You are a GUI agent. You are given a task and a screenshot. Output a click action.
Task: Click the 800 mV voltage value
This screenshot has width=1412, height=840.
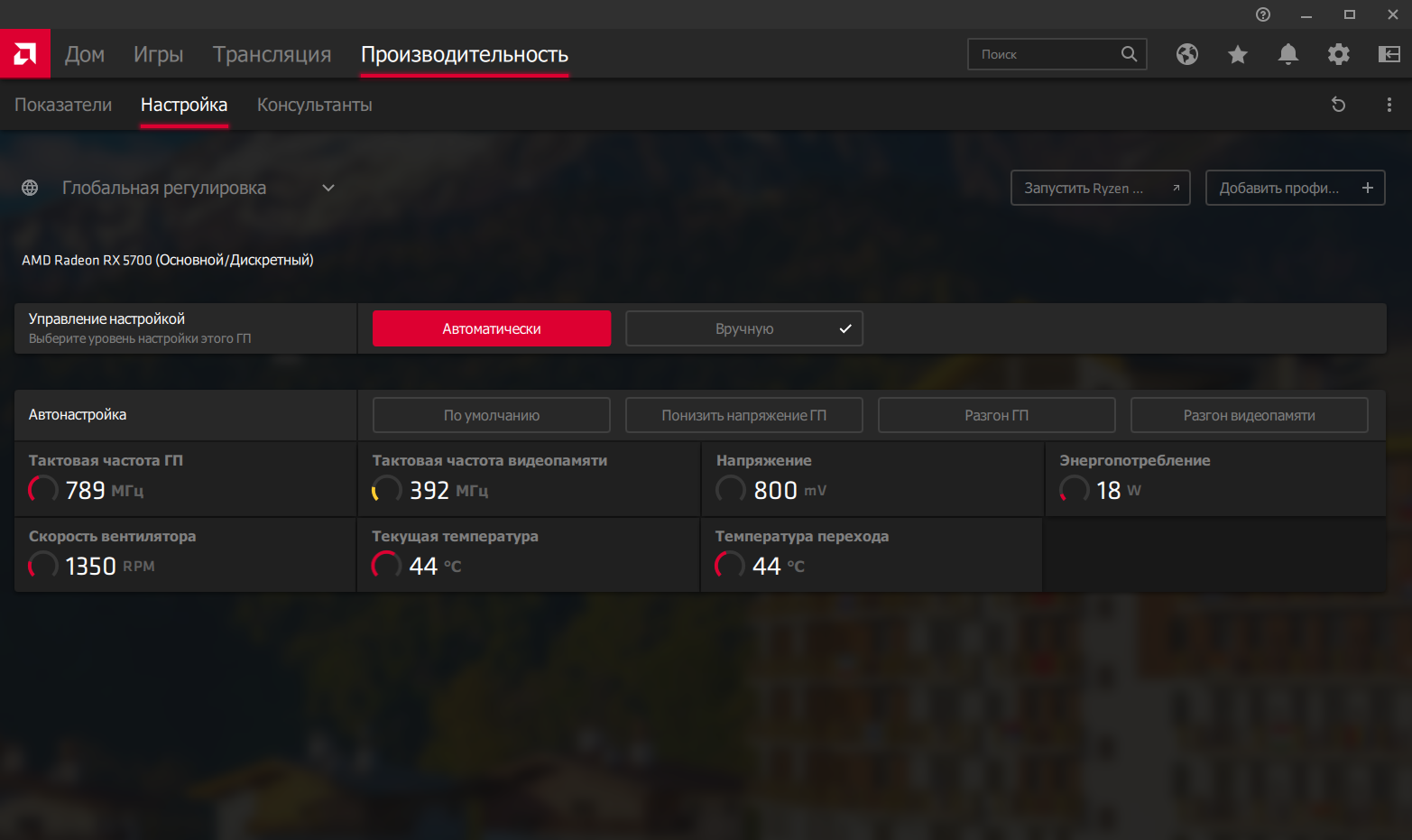[x=790, y=490]
